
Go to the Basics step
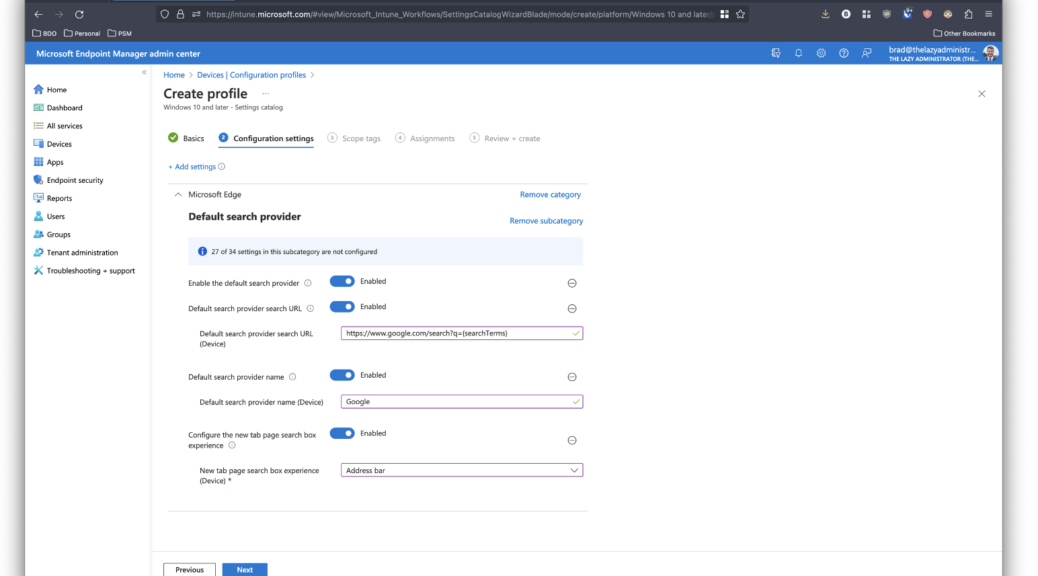186,138
